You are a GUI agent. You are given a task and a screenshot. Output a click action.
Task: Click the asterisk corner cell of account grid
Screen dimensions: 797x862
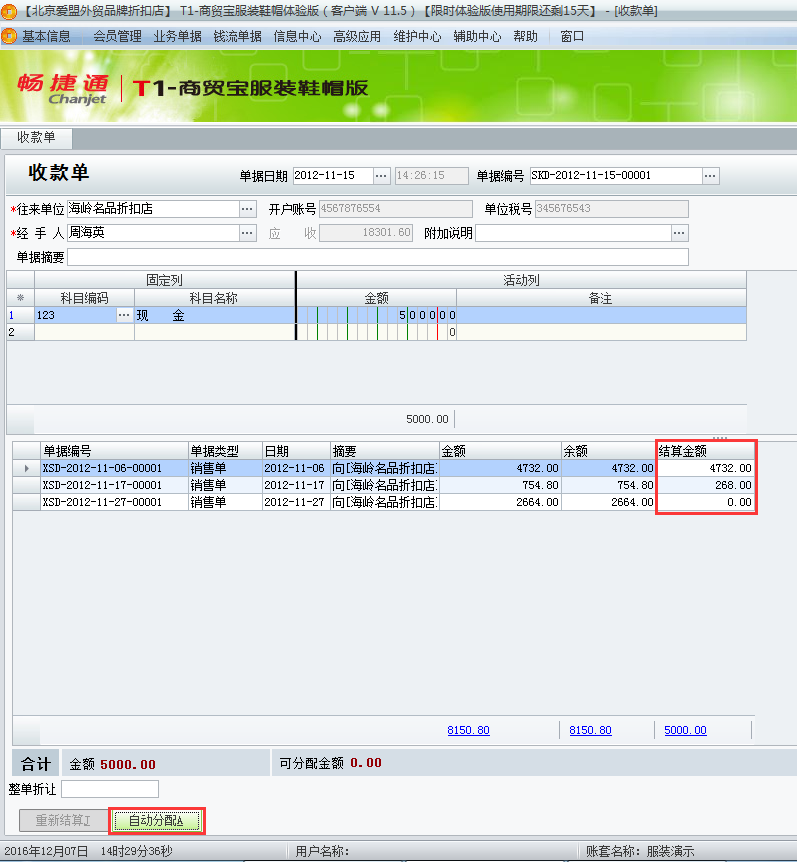20,298
